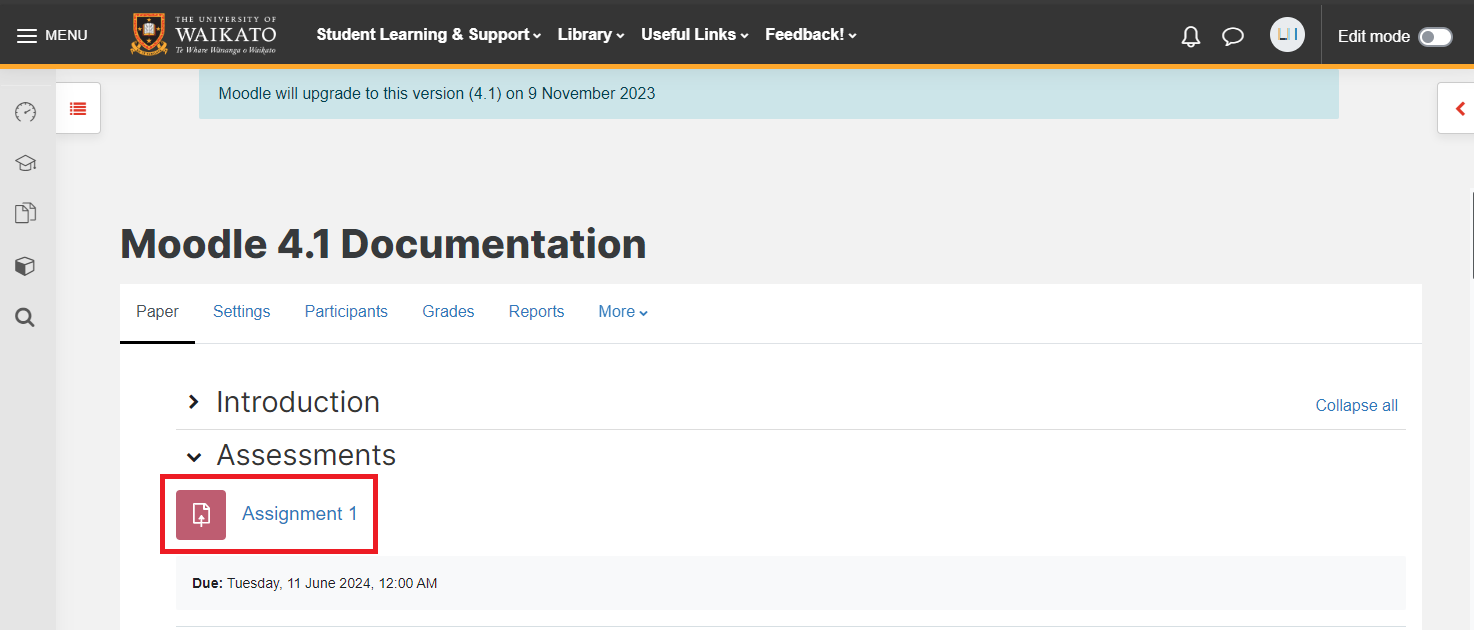Click the Assessments section heading
Viewport: 1476px width, 634px height.
[306, 455]
